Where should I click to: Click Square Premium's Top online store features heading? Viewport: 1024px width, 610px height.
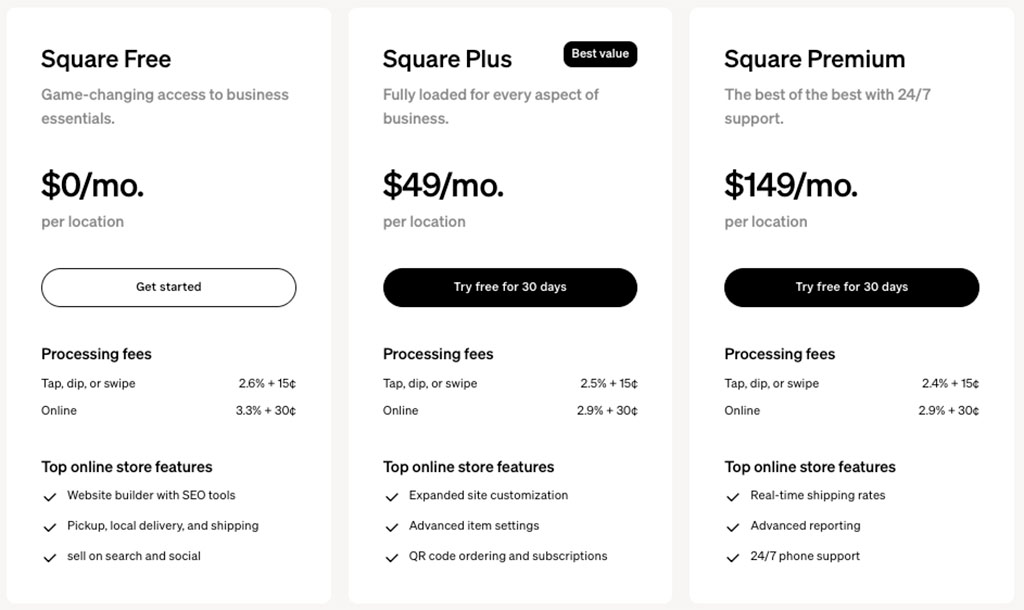810,467
